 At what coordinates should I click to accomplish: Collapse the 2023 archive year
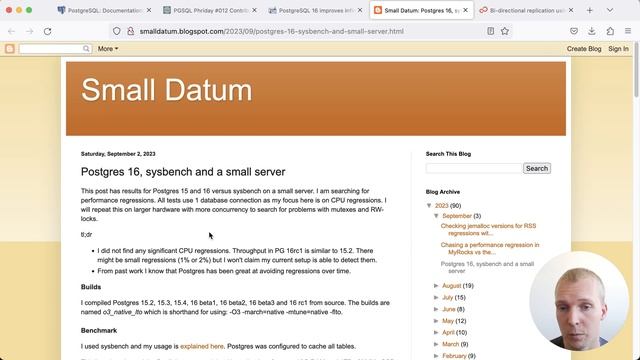coord(429,205)
